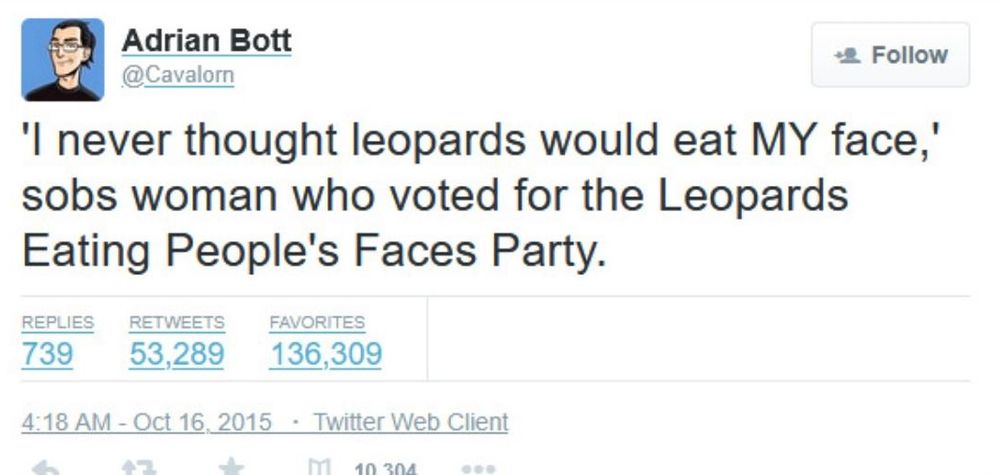Show the 53,289 retweets list

point(178,354)
